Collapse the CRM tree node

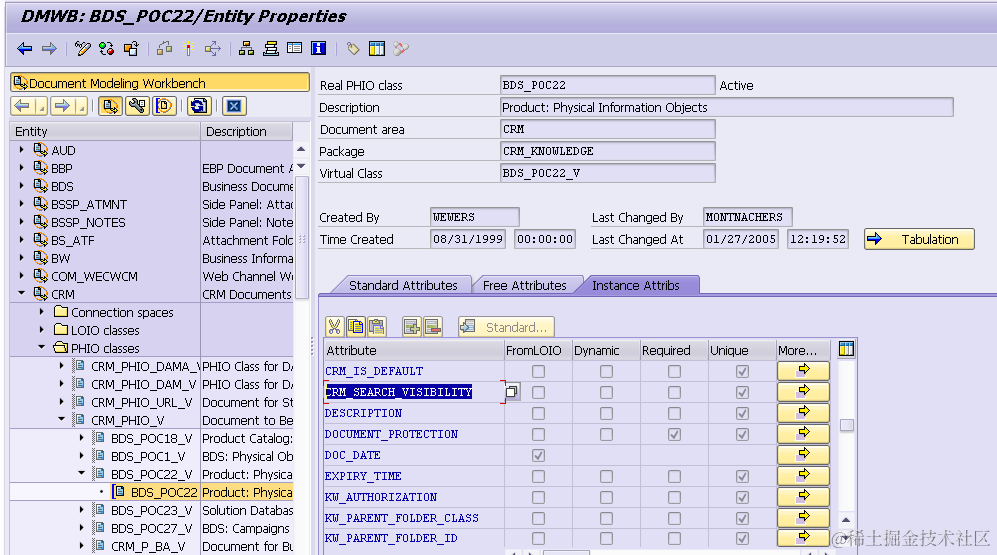[22, 294]
